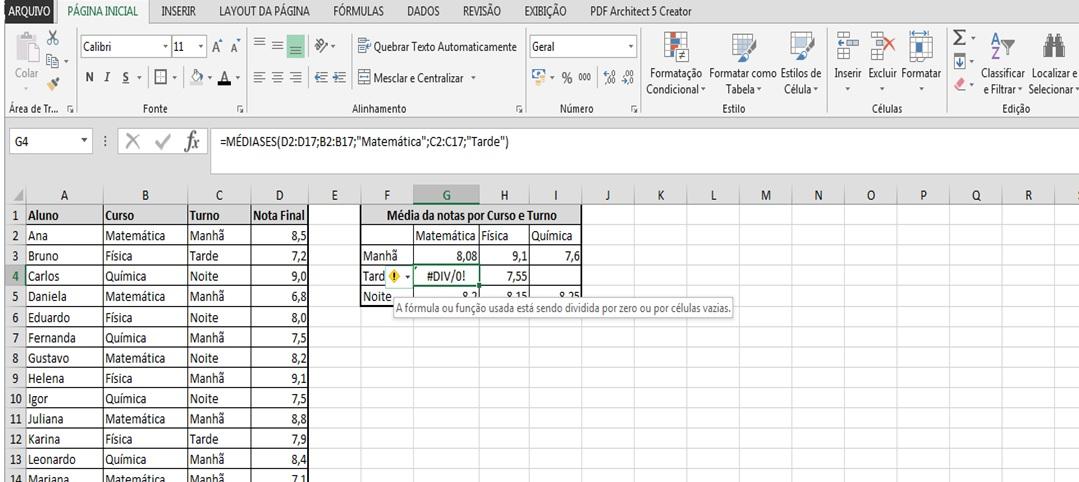Open Formatação Condicional dropdown
Image resolution: width=1079 pixels, height=482 pixels.
coord(675,63)
